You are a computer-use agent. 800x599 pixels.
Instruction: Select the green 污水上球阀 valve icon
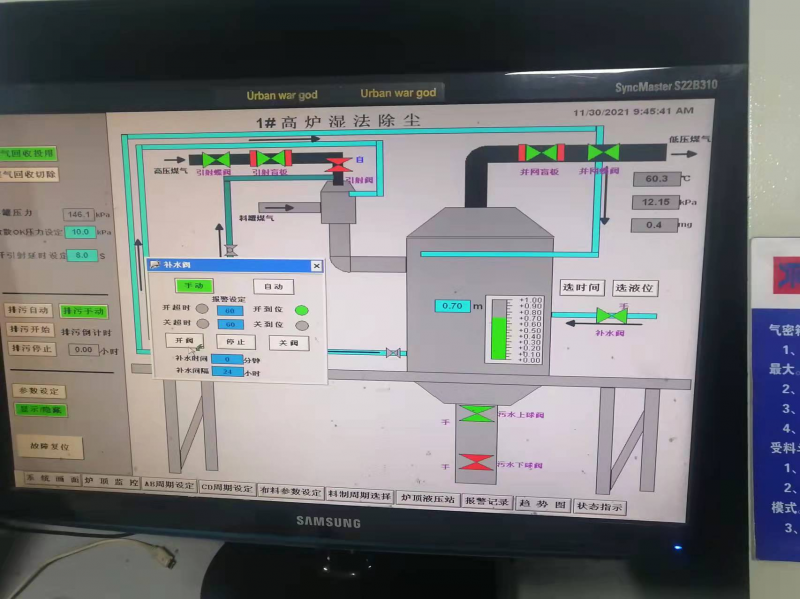coord(477,414)
